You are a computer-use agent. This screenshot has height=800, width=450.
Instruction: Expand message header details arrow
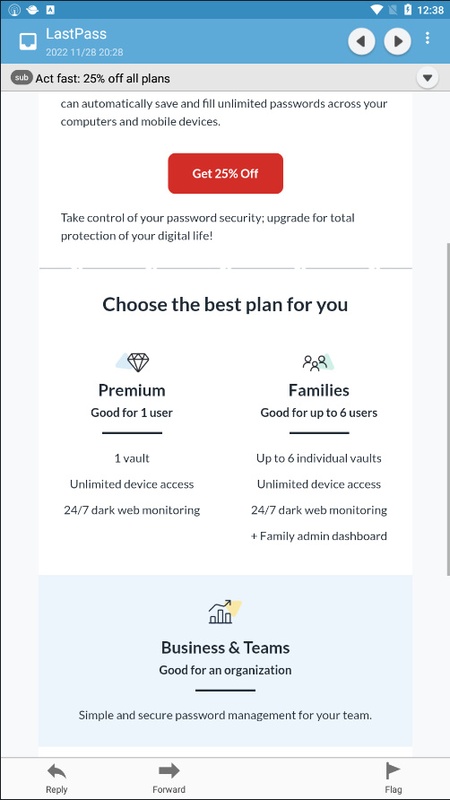click(428, 78)
